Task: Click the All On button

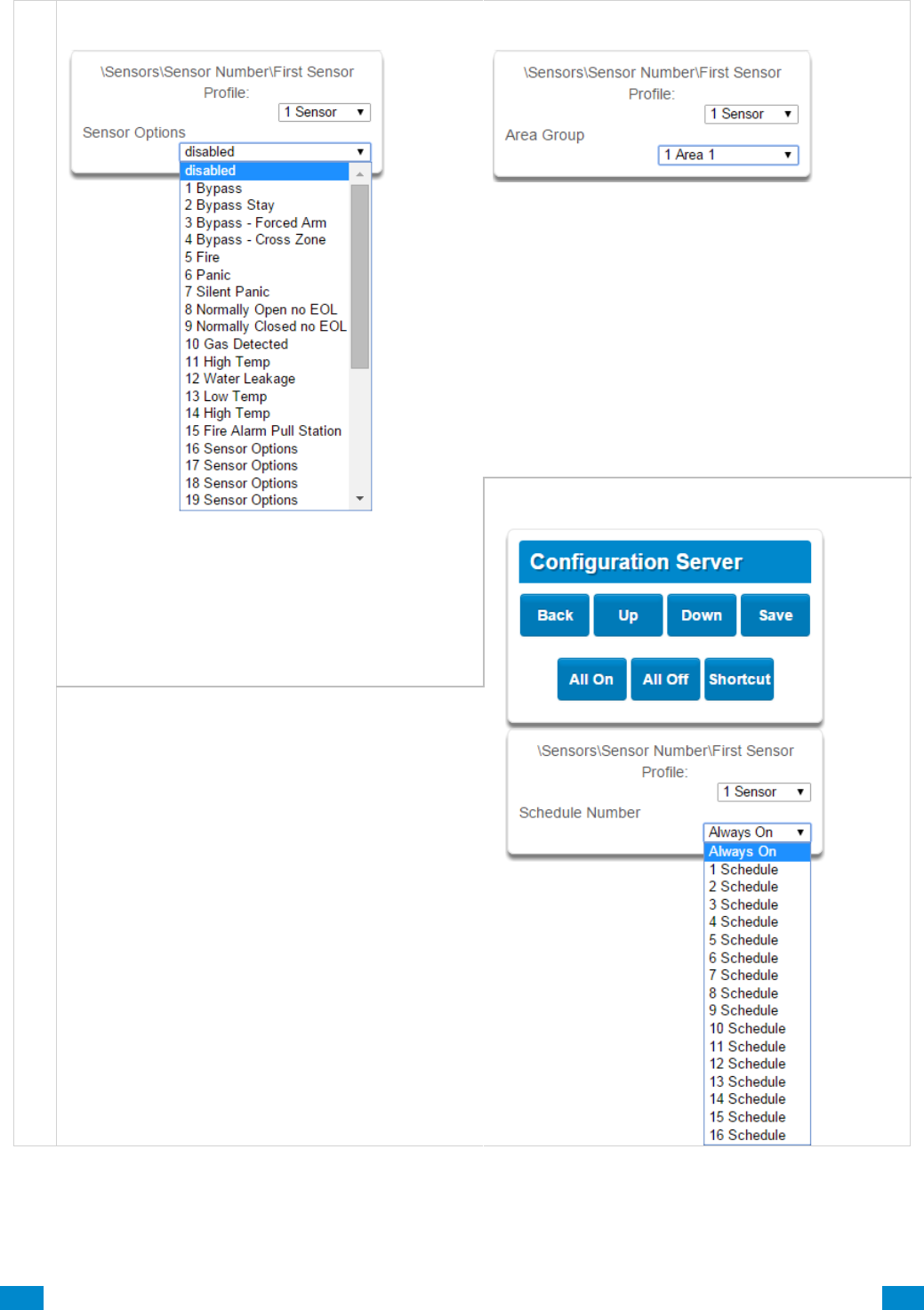Action: [x=591, y=679]
